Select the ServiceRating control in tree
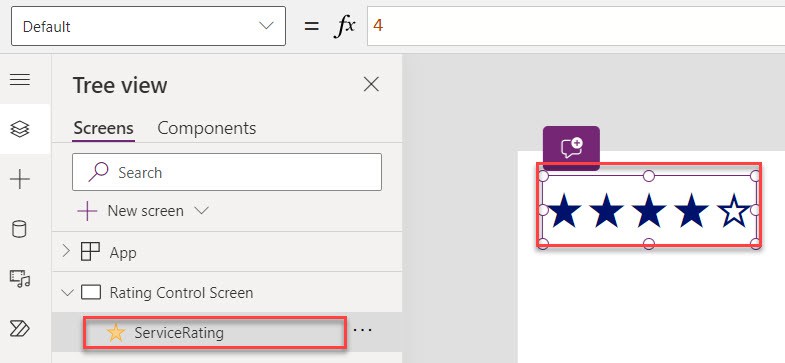Screen dimensions: 785x363 (x=179, y=332)
